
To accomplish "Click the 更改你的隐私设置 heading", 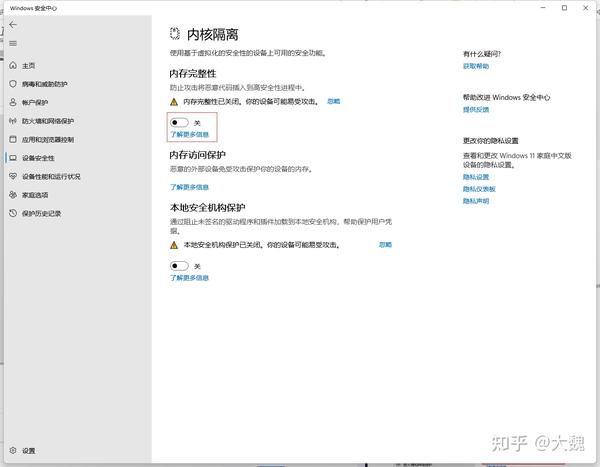I will click(491, 140).
